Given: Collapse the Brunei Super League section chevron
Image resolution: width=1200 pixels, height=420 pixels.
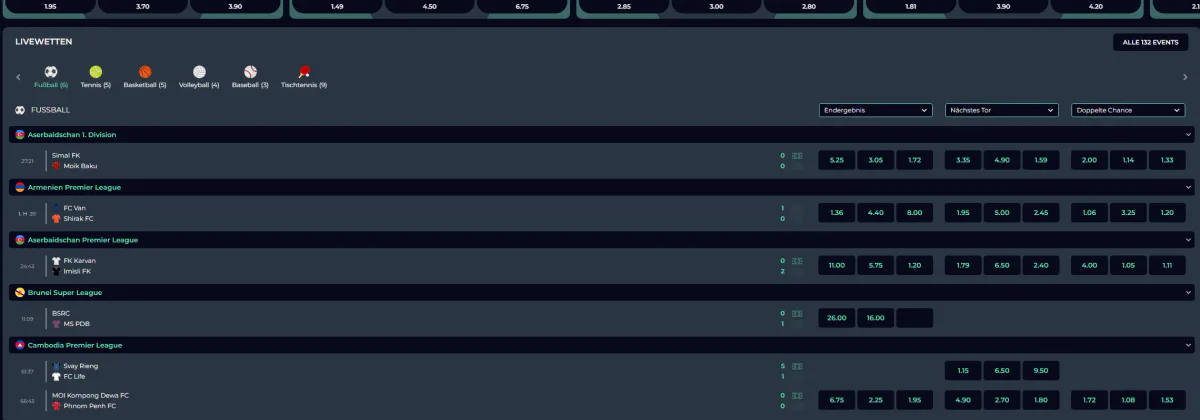Looking at the screenshot, I should point(1189,293).
